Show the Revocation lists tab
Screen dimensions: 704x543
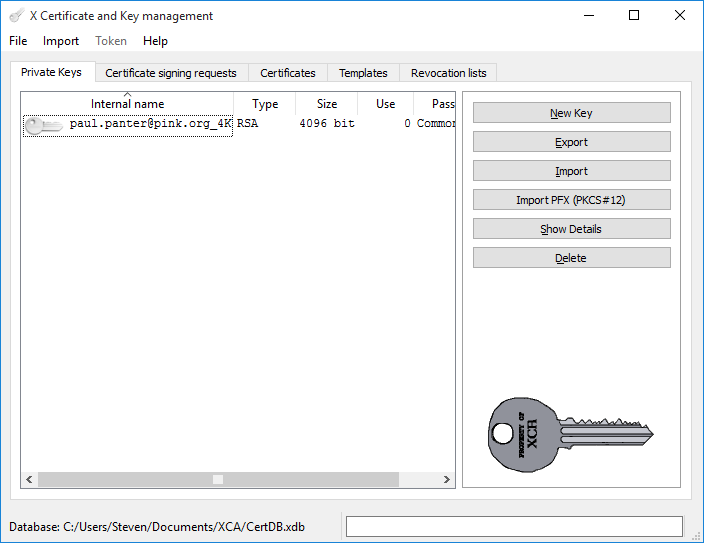(x=448, y=73)
